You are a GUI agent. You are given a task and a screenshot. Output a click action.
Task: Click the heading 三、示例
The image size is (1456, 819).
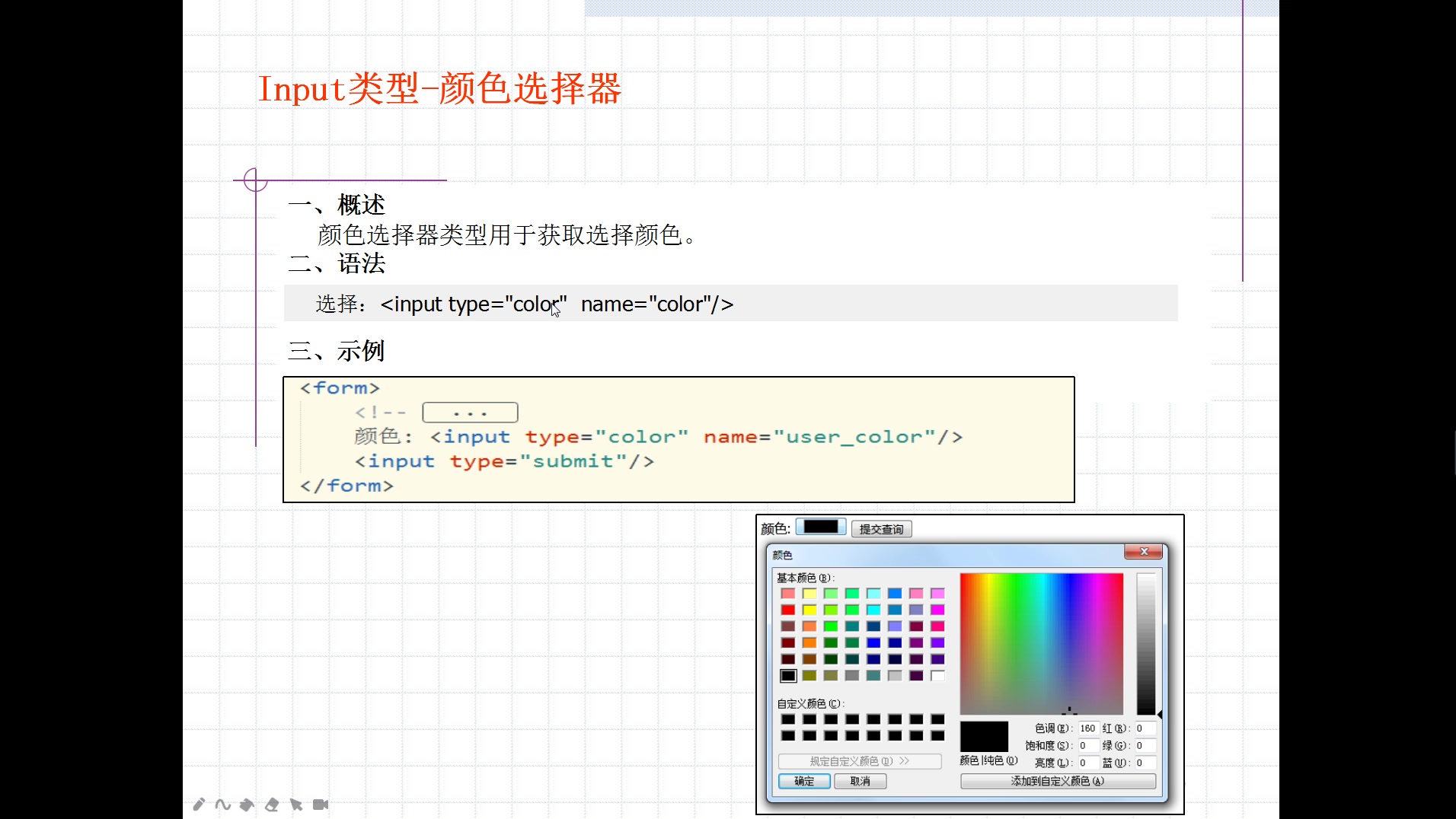tap(337, 351)
